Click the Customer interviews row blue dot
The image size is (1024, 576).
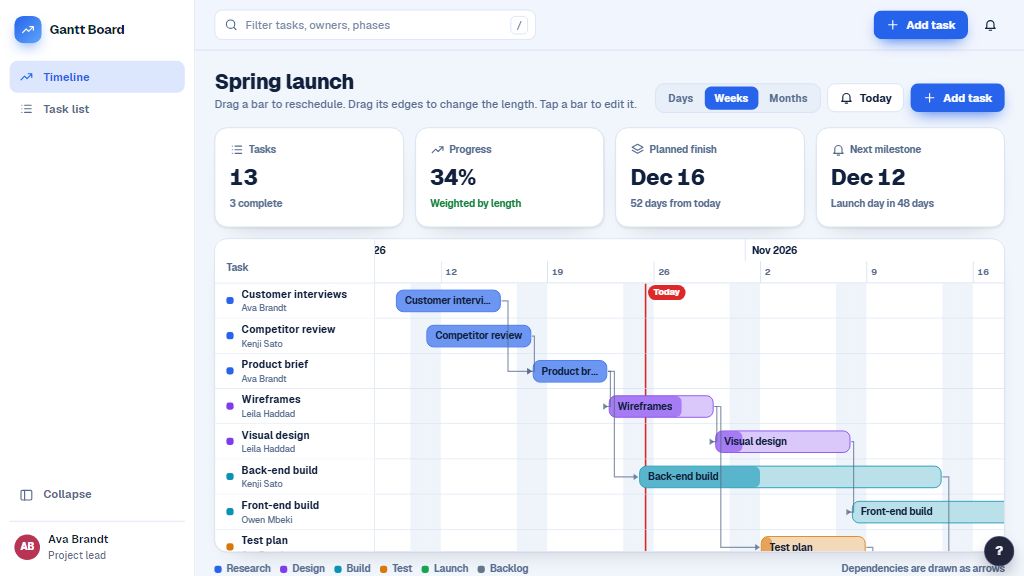pyautogui.click(x=230, y=300)
